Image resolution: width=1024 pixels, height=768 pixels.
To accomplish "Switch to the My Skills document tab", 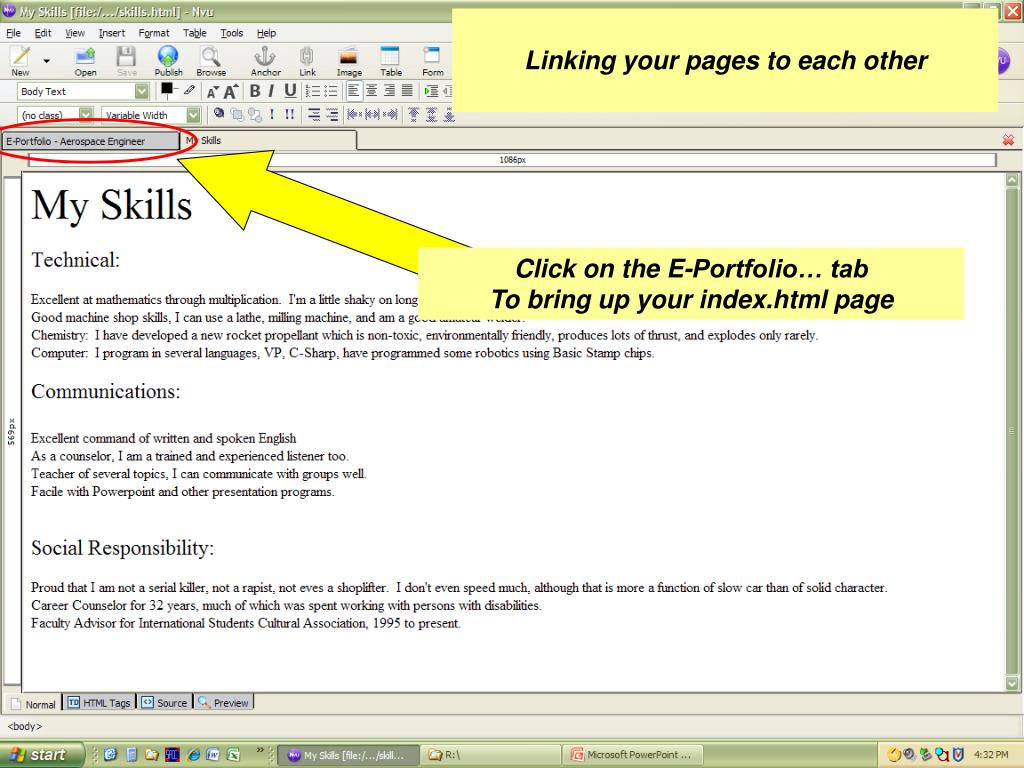I will (268, 140).
